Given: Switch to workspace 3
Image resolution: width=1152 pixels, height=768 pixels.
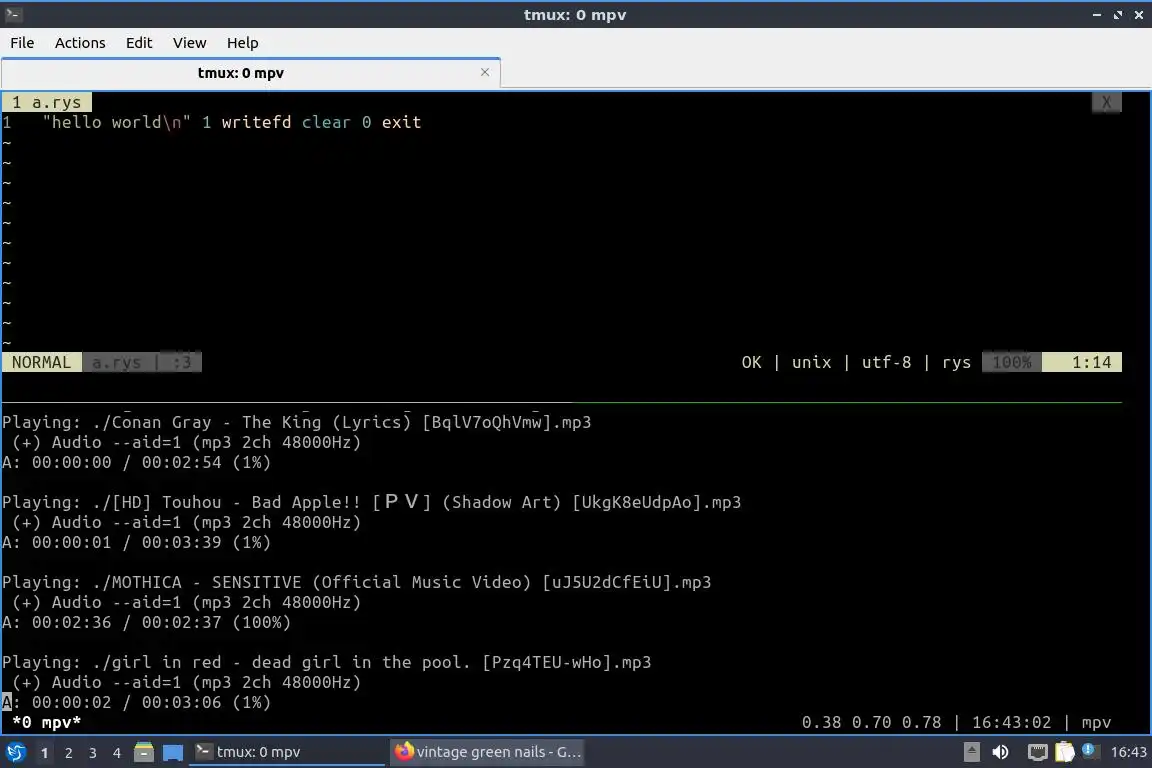Looking at the screenshot, I should pos(93,753).
